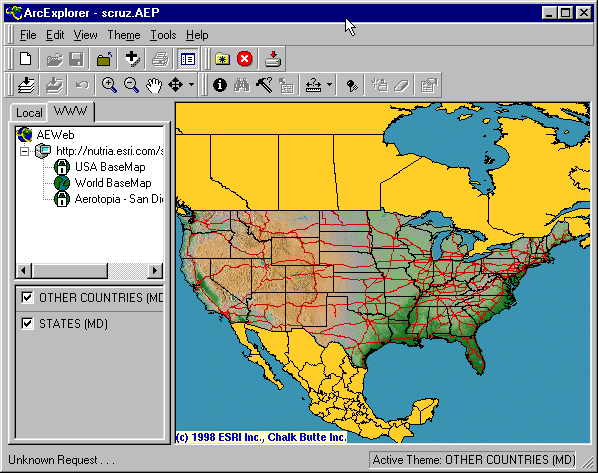
Task: Open the Find binoculars tool
Action: [x=242, y=85]
